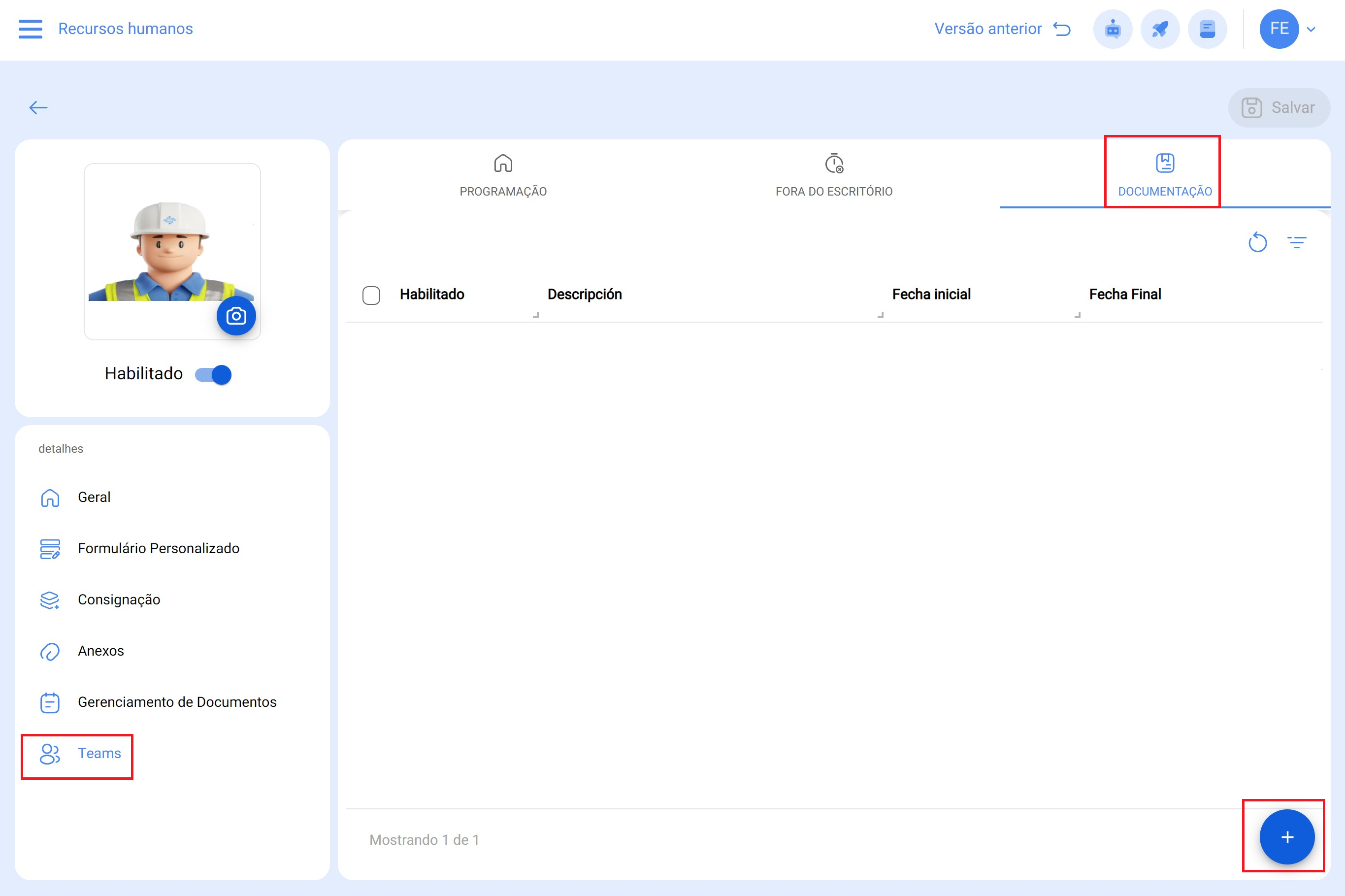Expand the FE user account dropdown

point(1311,29)
